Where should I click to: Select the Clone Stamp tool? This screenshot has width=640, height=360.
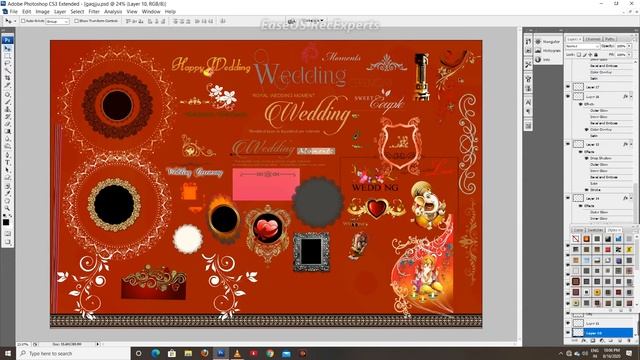pyautogui.click(x=7, y=109)
